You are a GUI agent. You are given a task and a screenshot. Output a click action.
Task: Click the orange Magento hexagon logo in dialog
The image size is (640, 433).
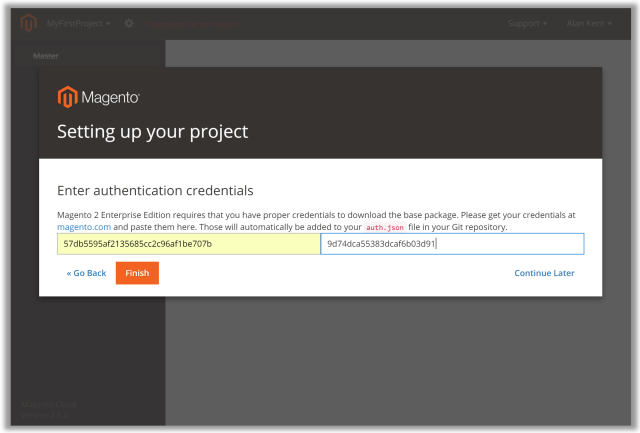(x=67, y=97)
